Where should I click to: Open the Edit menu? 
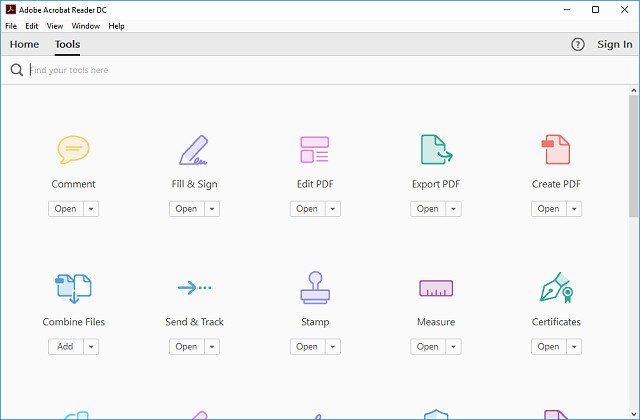[x=31, y=26]
